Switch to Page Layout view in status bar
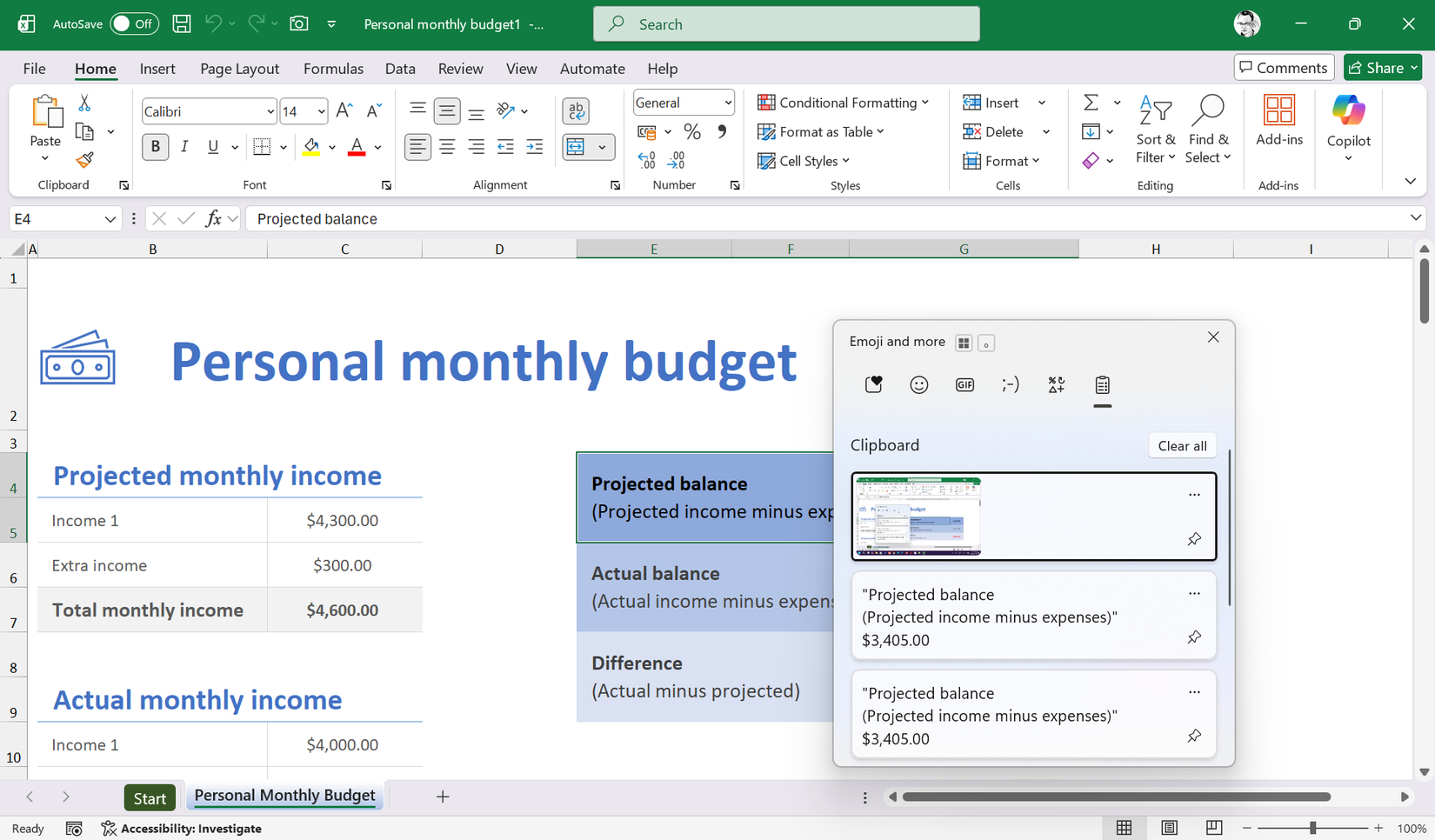The image size is (1435, 840). coord(1169,828)
